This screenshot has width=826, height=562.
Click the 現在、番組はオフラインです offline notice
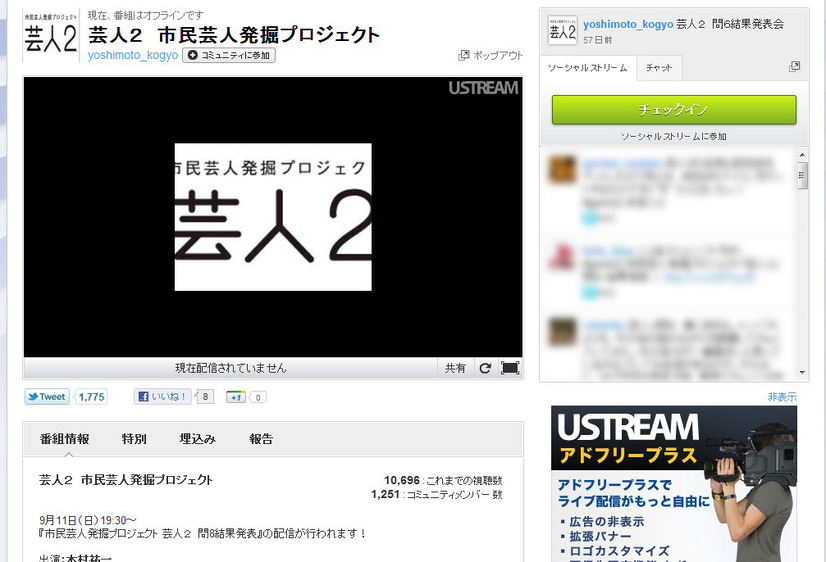[145, 16]
